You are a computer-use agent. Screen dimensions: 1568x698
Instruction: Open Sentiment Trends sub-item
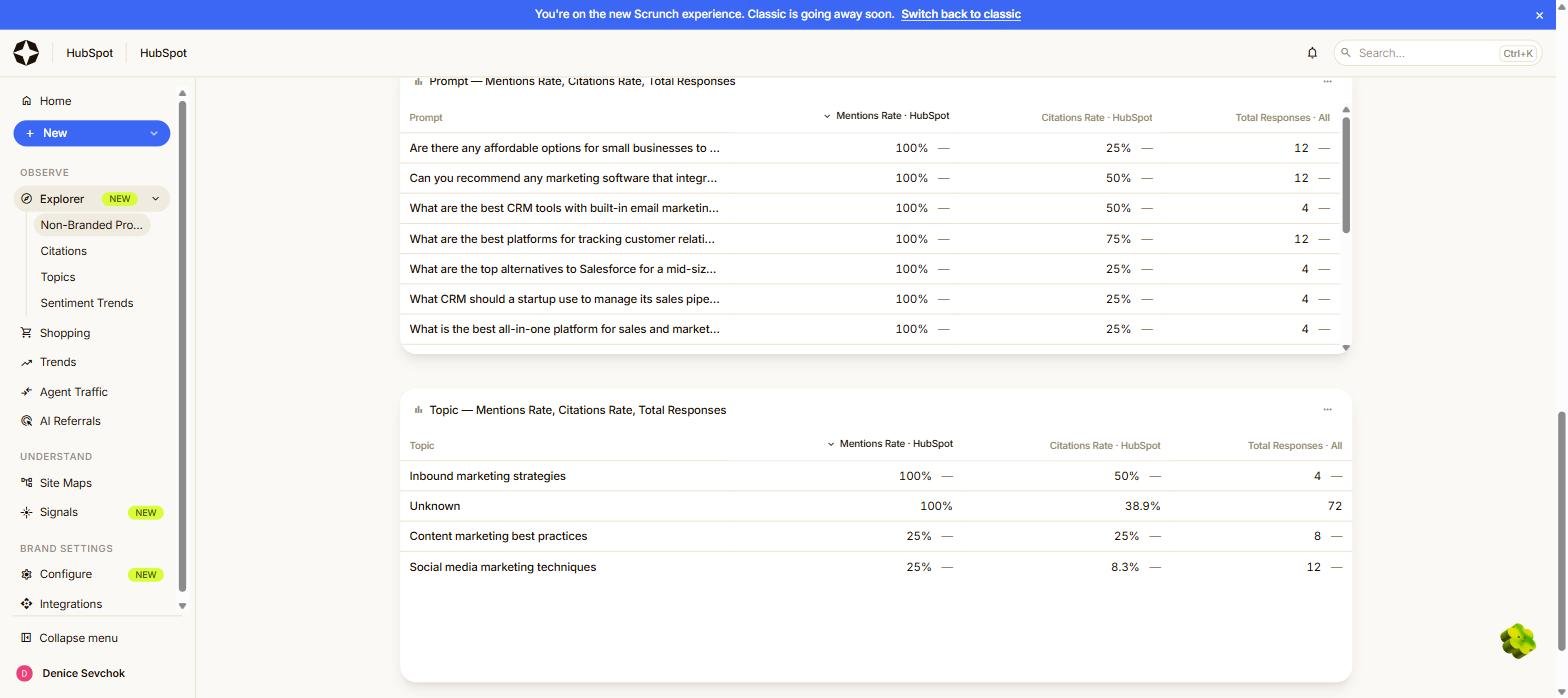(x=87, y=303)
